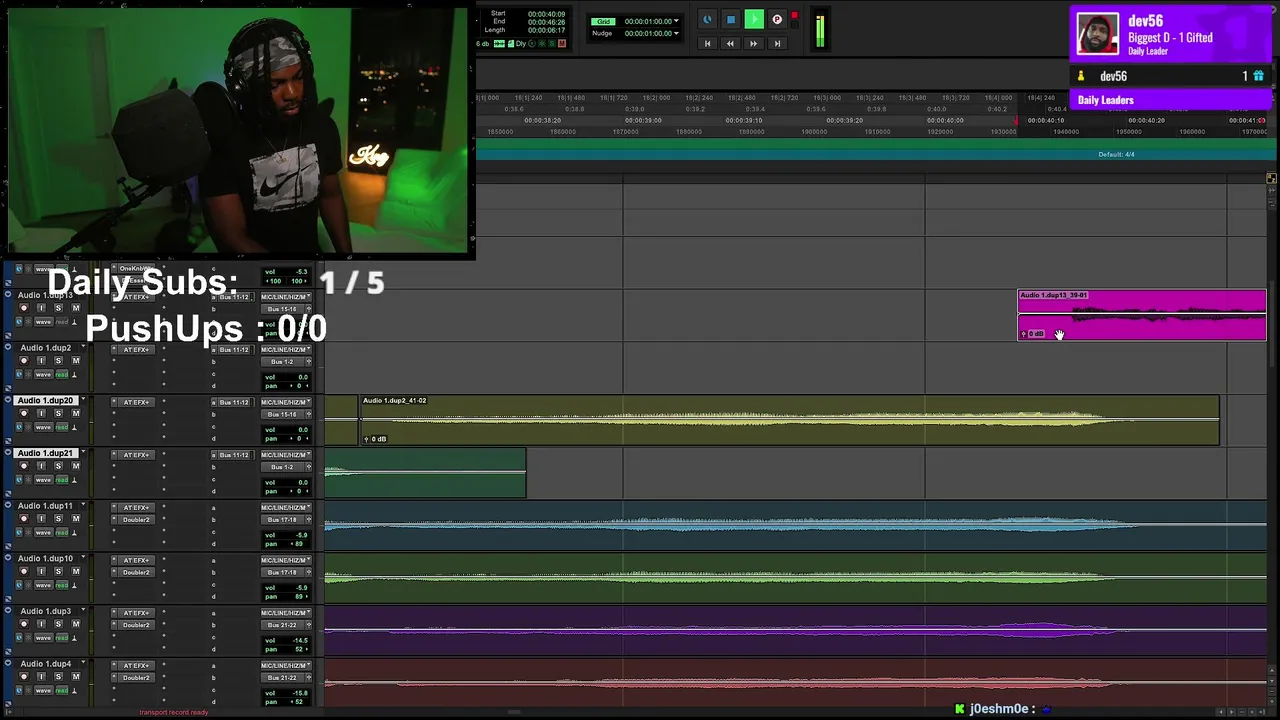The height and width of the screenshot is (720, 1280).
Task: Solo the Audio 1.dup2 track
Action: tap(58, 361)
